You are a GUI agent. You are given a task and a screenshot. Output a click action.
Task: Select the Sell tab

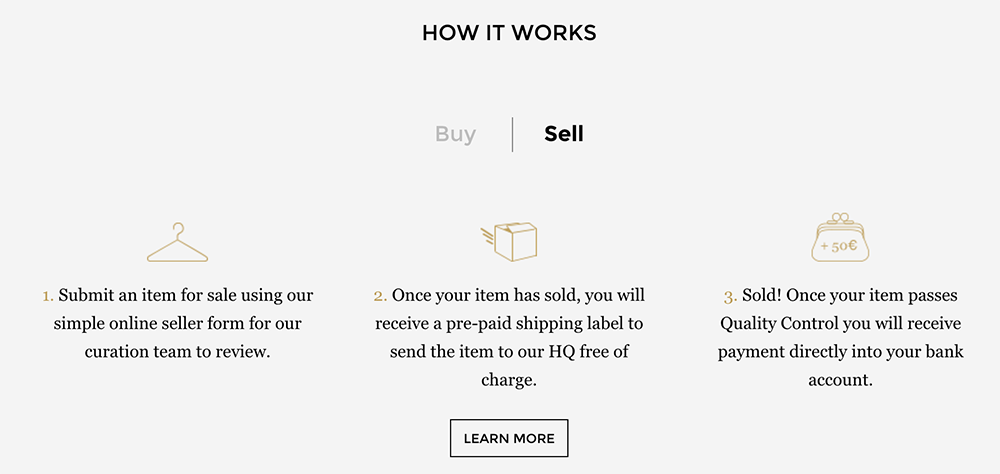[564, 134]
